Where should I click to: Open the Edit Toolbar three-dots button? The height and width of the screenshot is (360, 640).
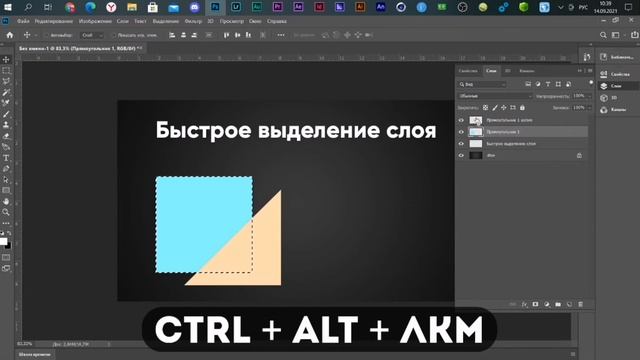click(6, 223)
